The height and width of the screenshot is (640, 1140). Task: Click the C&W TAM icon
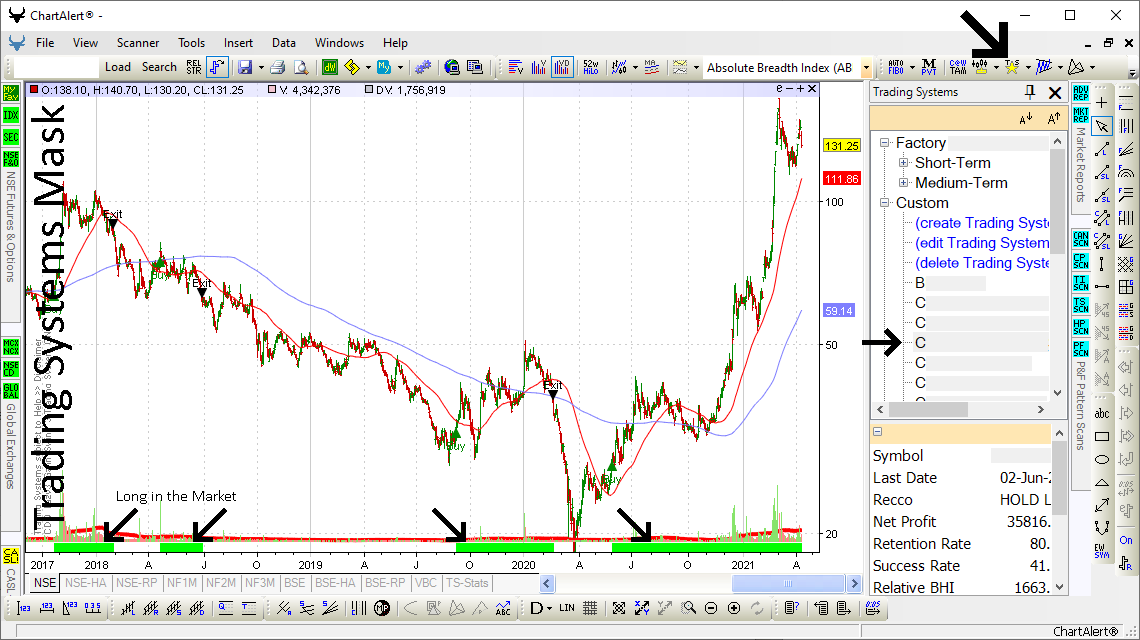point(958,68)
